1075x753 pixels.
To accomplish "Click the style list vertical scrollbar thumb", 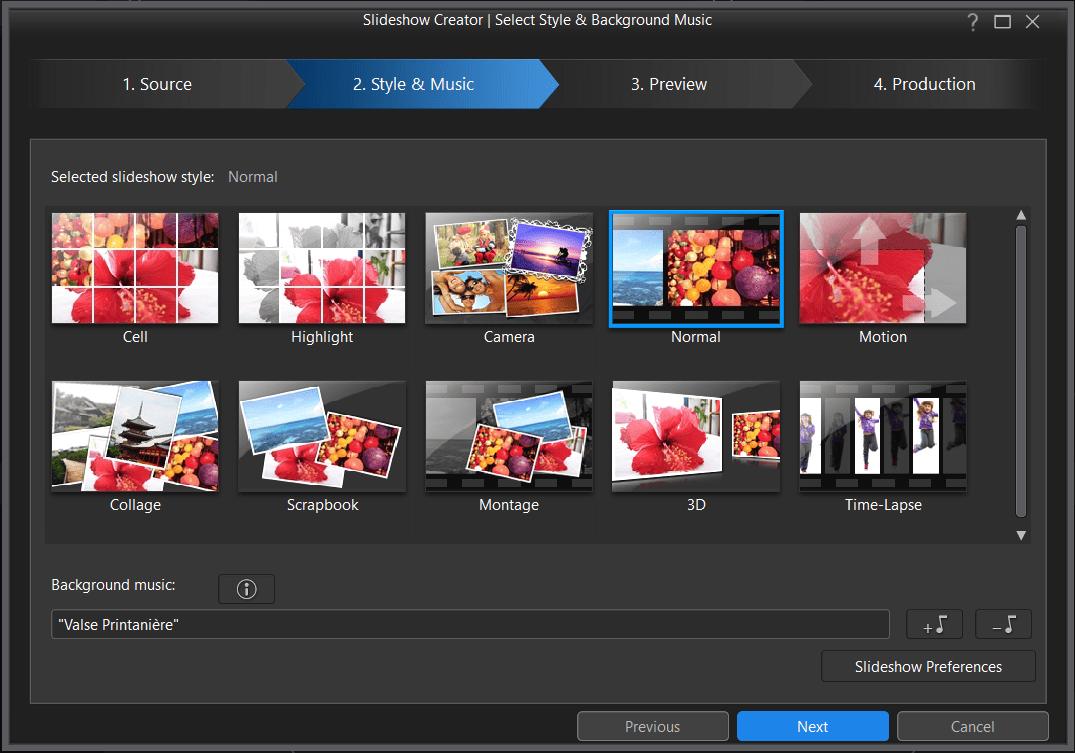I will click(x=1021, y=371).
